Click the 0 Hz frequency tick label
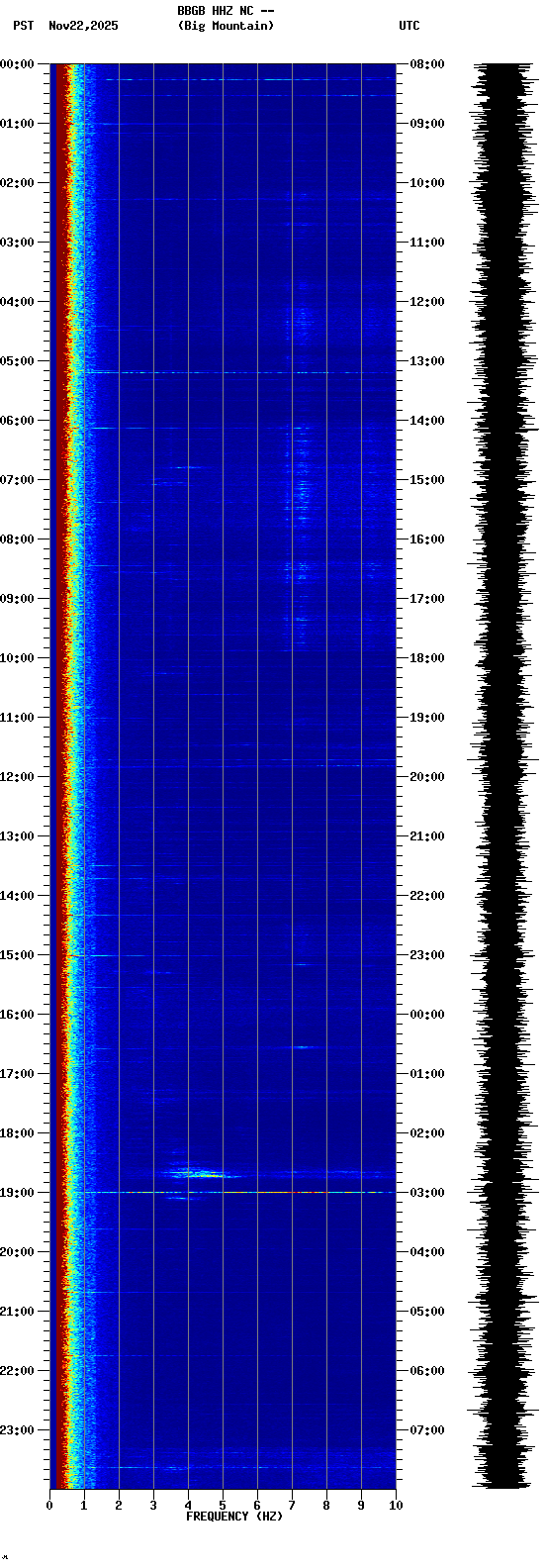 (x=49, y=1506)
